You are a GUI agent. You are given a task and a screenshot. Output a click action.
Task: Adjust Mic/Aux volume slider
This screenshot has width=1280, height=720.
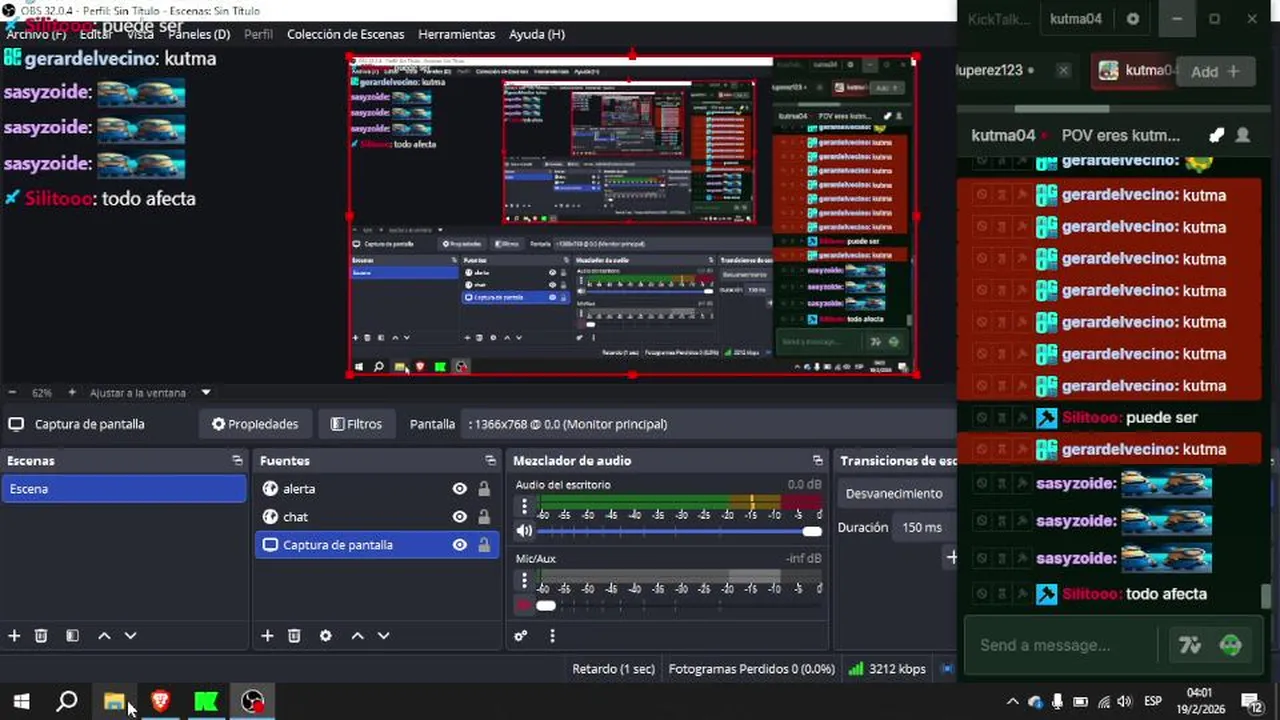point(679,605)
